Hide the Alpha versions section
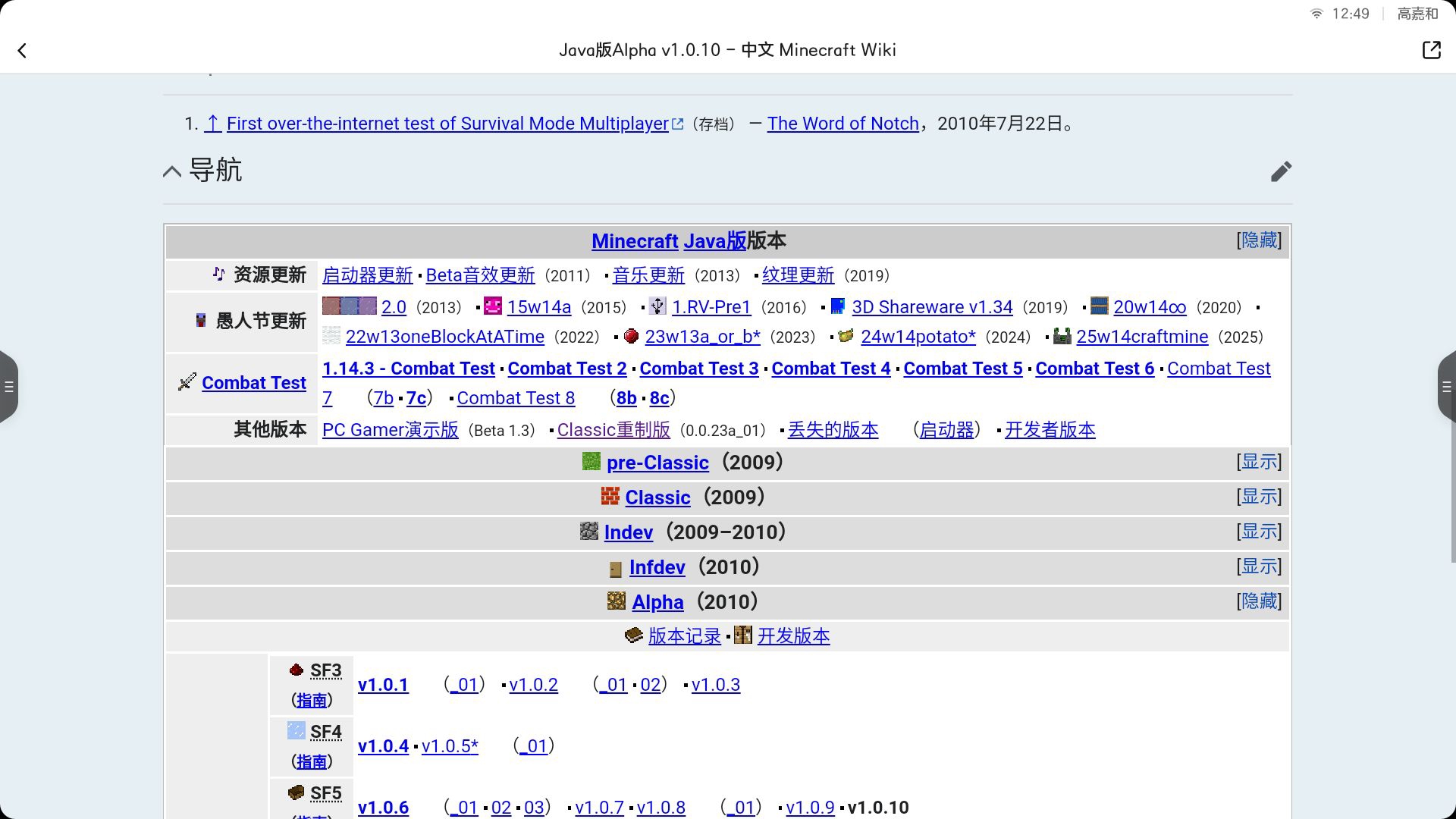This screenshot has width=1456, height=819. pyautogui.click(x=1259, y=601)
